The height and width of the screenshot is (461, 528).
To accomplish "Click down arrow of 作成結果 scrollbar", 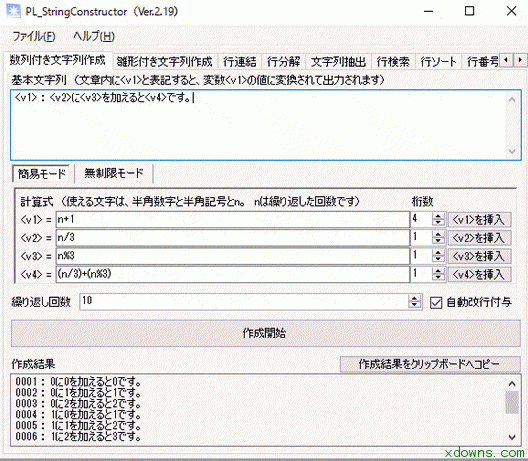I will point(512,437).
